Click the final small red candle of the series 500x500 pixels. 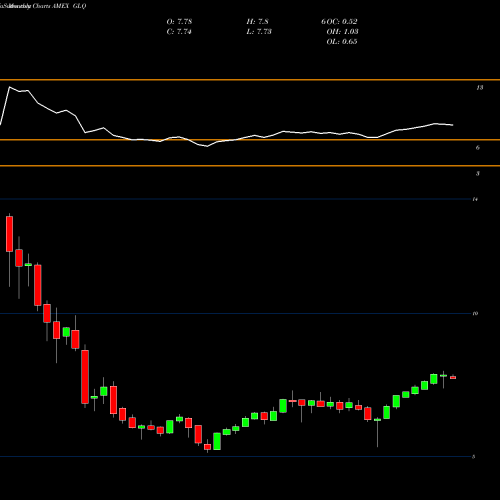[x=453, y=377]
